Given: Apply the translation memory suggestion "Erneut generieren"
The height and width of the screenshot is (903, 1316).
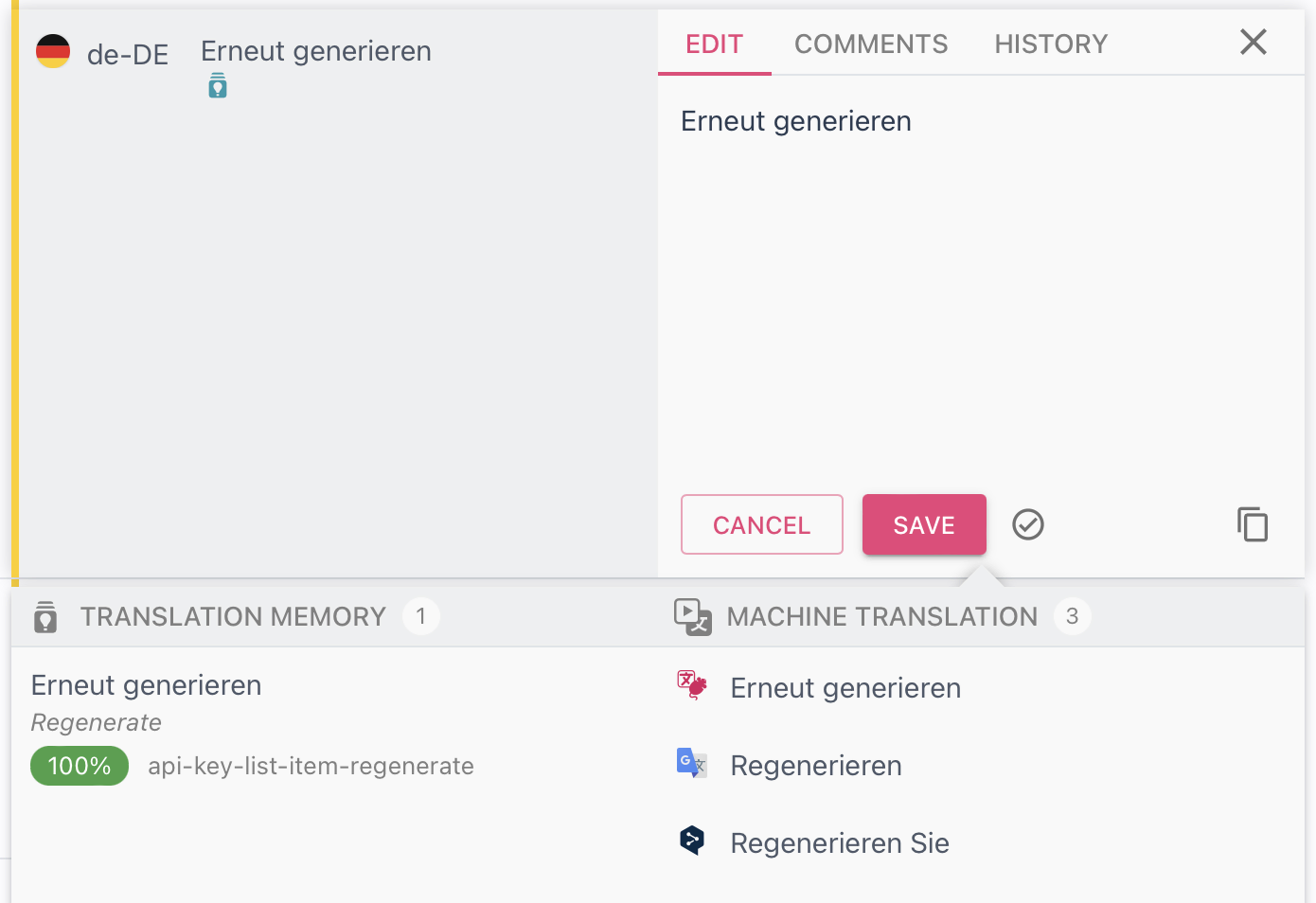Looking at the screenshot, I should click(x=147, y=685).
